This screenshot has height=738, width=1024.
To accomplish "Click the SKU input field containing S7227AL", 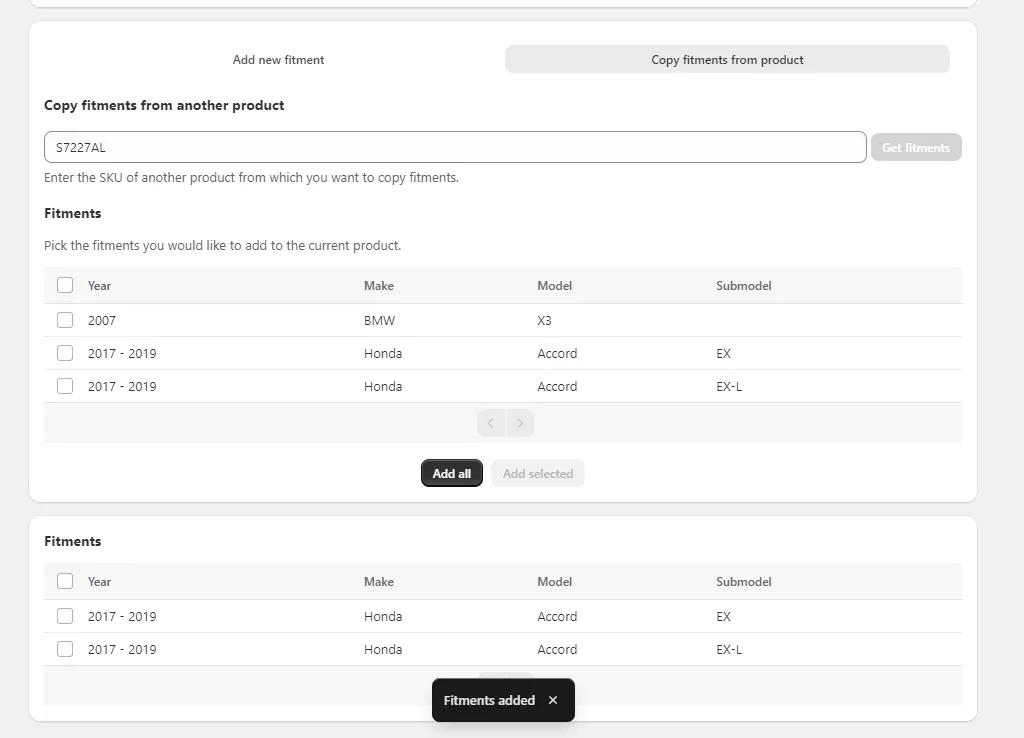I will [x=455, y=147].
